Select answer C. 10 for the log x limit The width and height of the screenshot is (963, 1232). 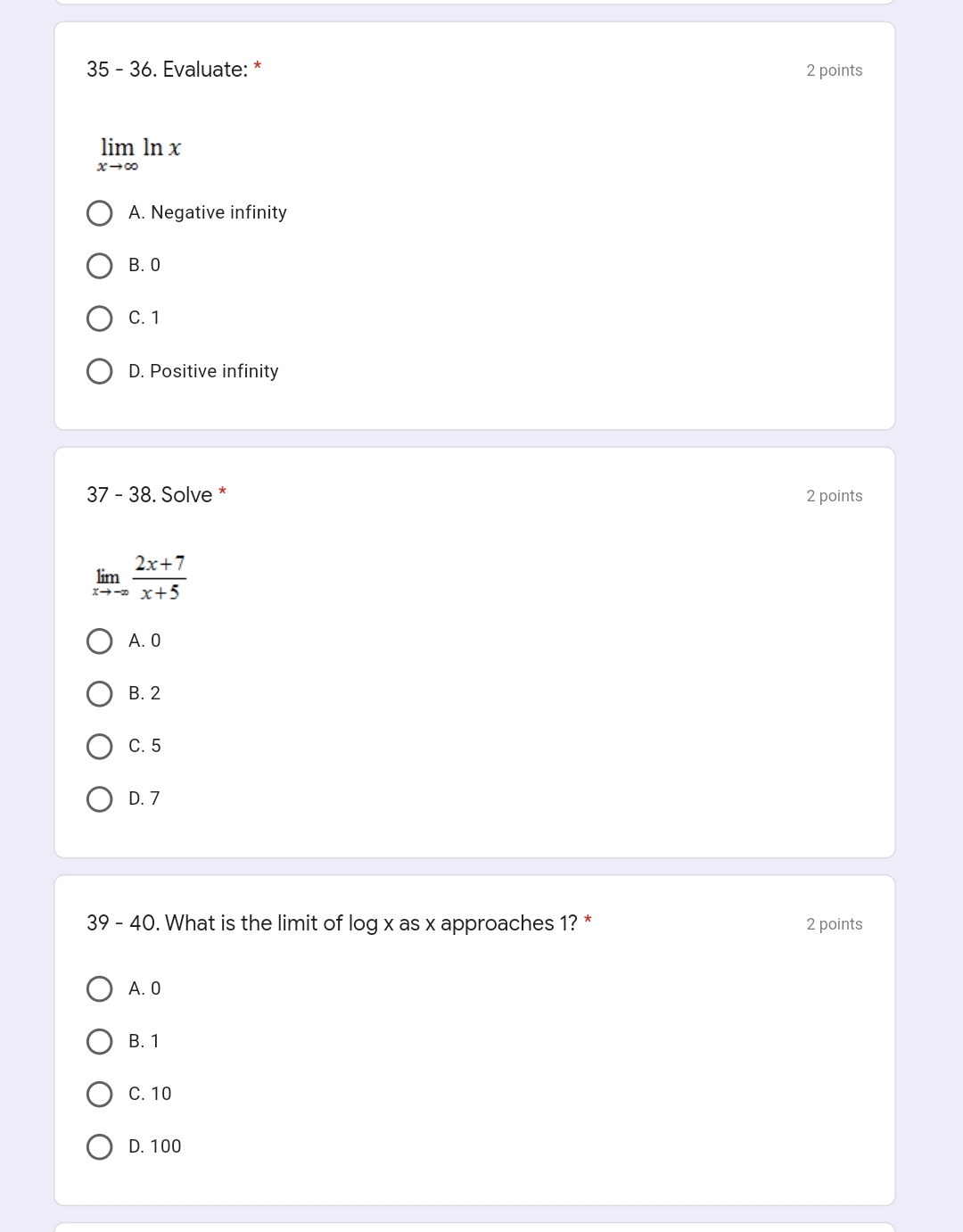99,1094
